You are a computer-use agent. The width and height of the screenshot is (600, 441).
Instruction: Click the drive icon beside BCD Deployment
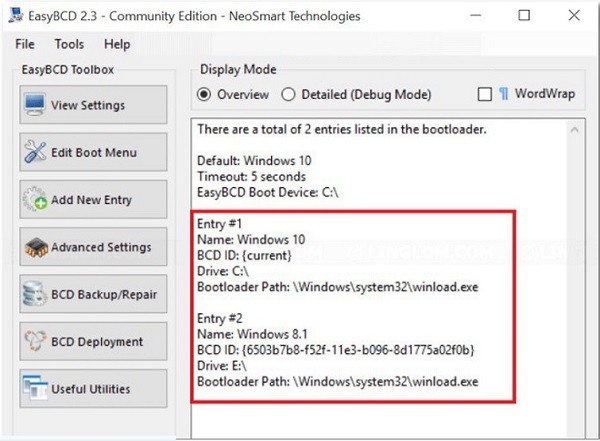[x=35, y=342]
